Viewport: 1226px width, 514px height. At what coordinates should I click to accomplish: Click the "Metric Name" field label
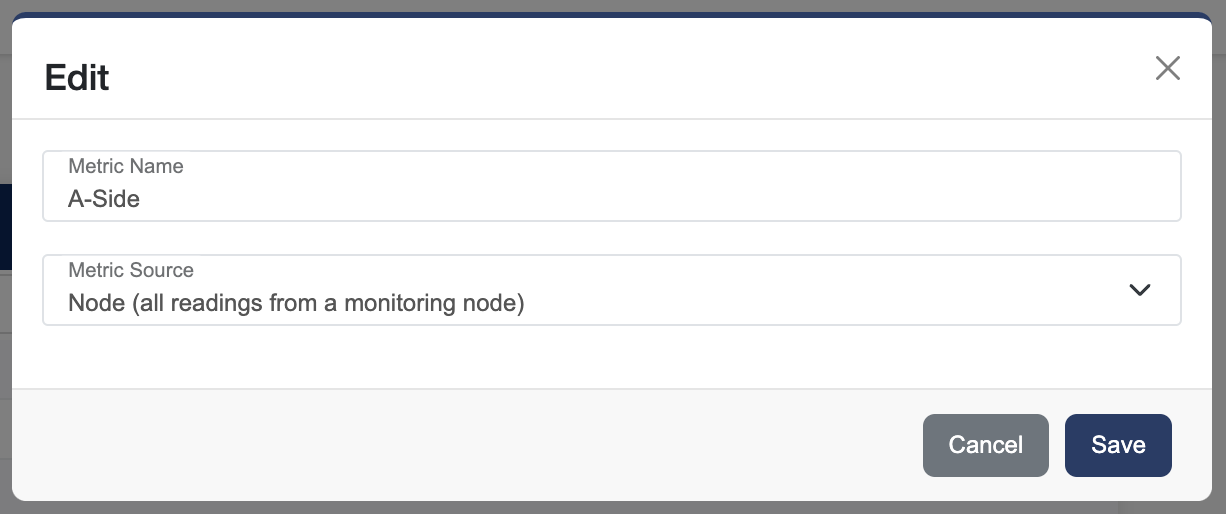coord(126,166)
